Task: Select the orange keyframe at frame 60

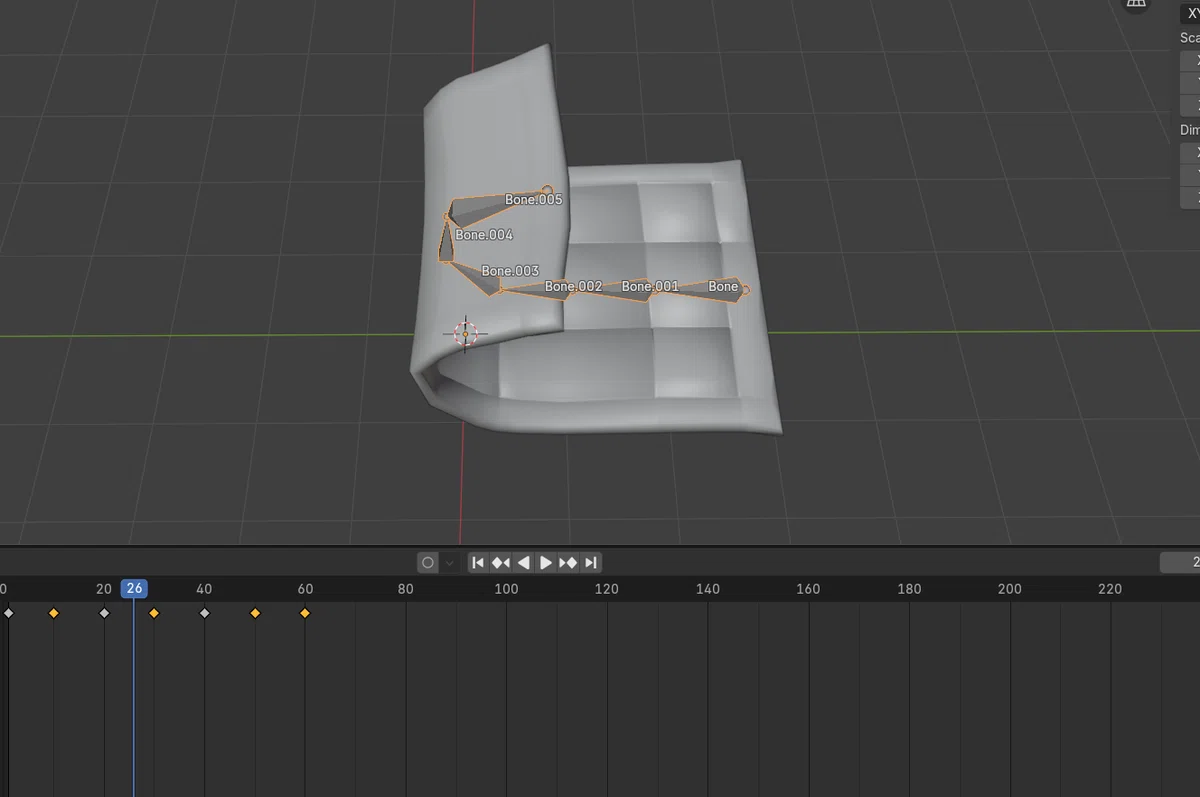Action: coord(305,613)
